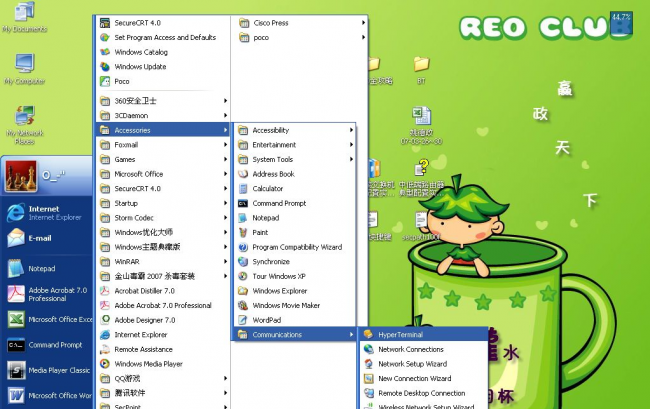Click the chess user account picture
Viewport: 650px width, 409px height.
click(x=21, y=176)
